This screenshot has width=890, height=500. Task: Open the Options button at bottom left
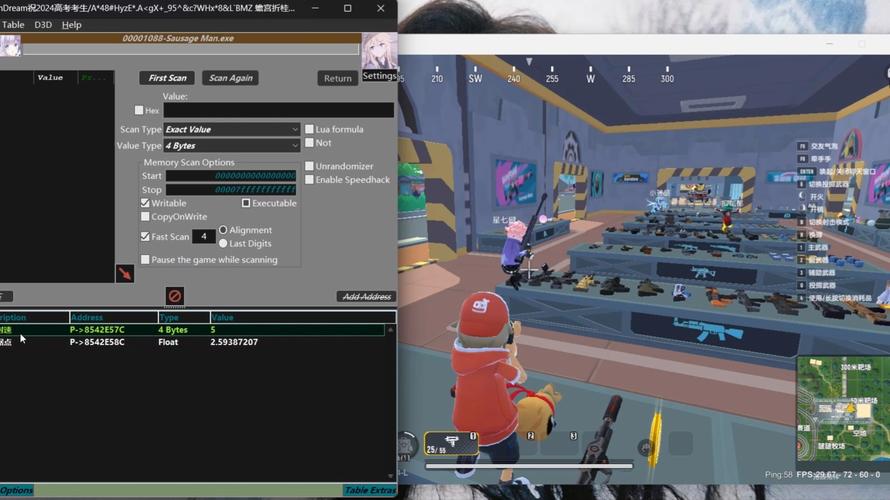pos(16,490)
